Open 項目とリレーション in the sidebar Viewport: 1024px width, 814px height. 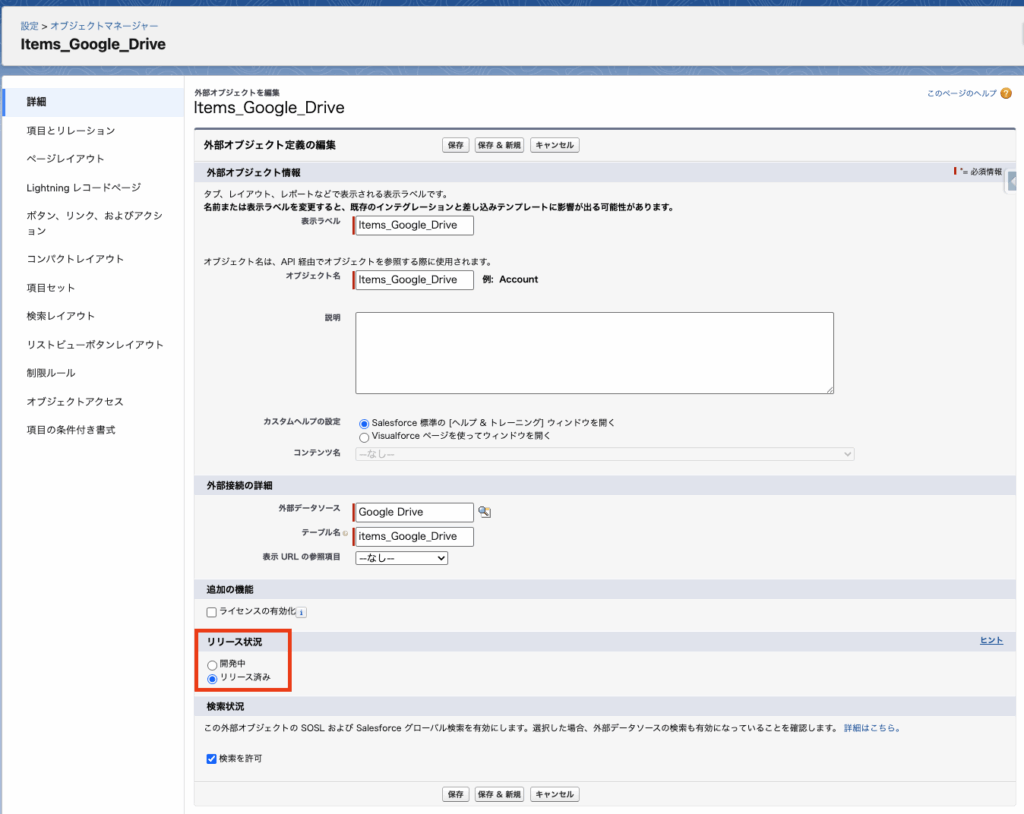[x=71, y=131]
